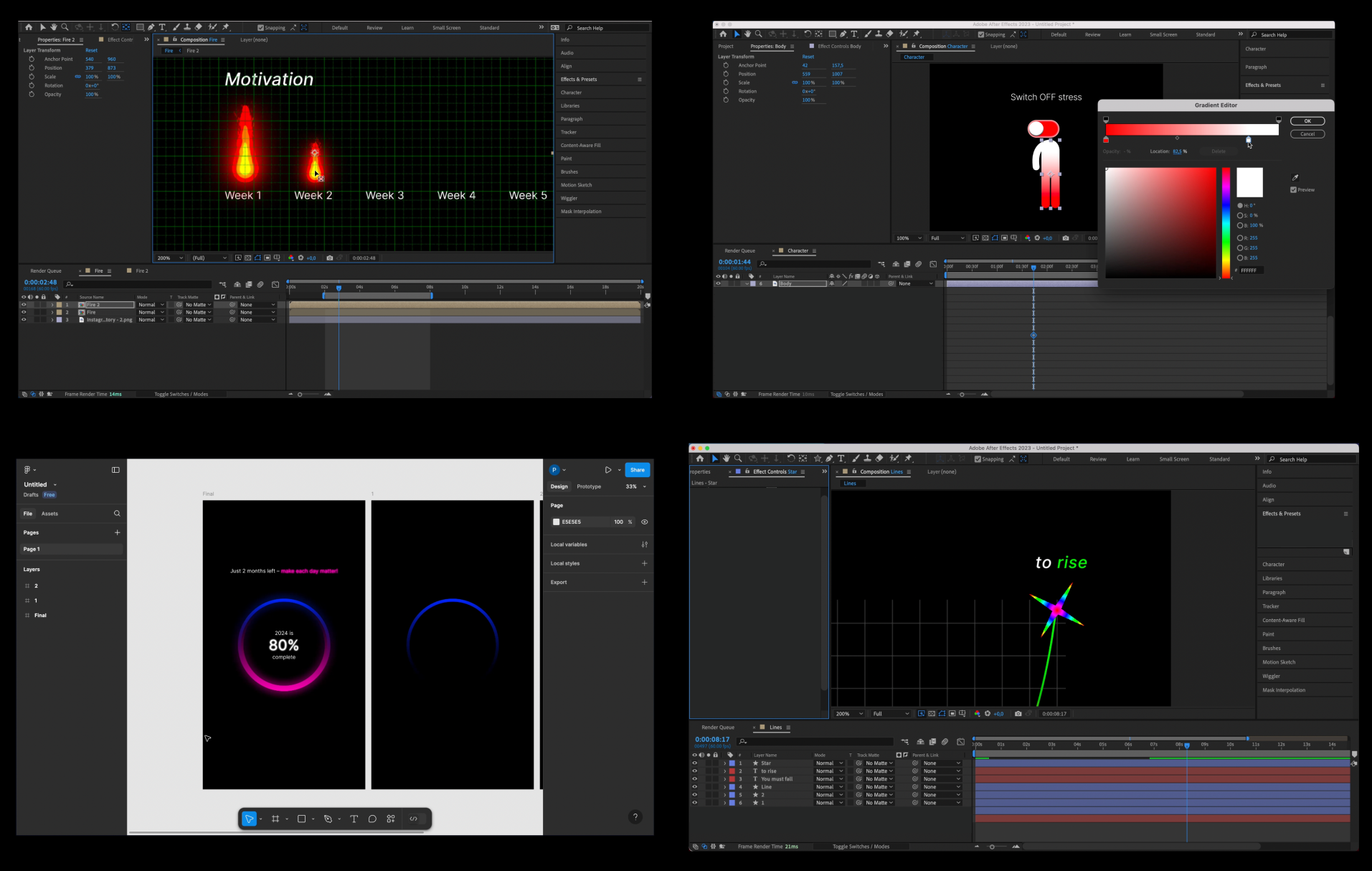Select the Figma Text tool

click(354, 819)
